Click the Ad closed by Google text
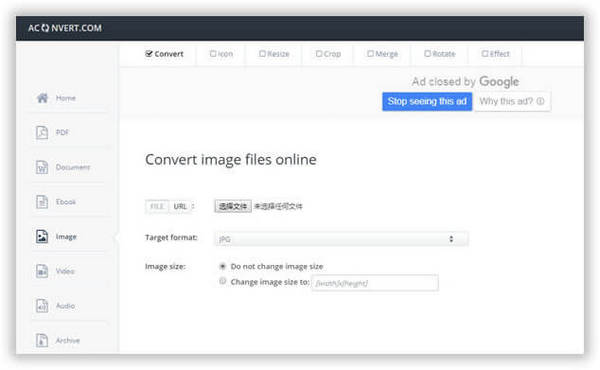 pos(465,81)
